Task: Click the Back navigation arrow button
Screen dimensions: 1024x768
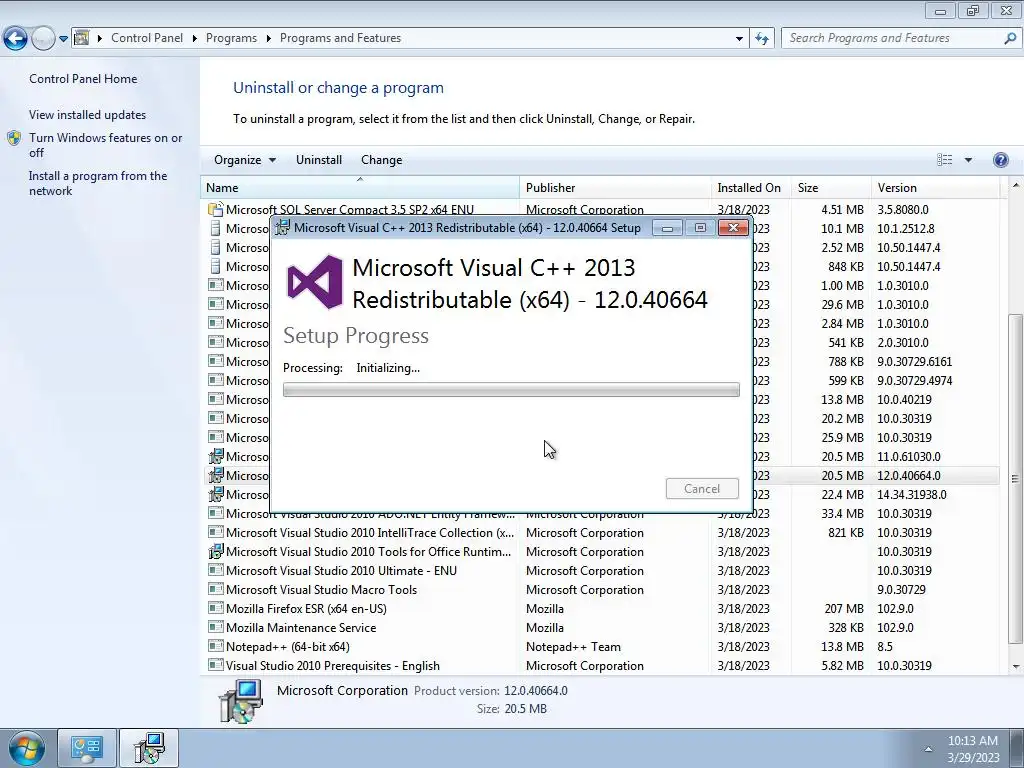Action: click(16, 38)
